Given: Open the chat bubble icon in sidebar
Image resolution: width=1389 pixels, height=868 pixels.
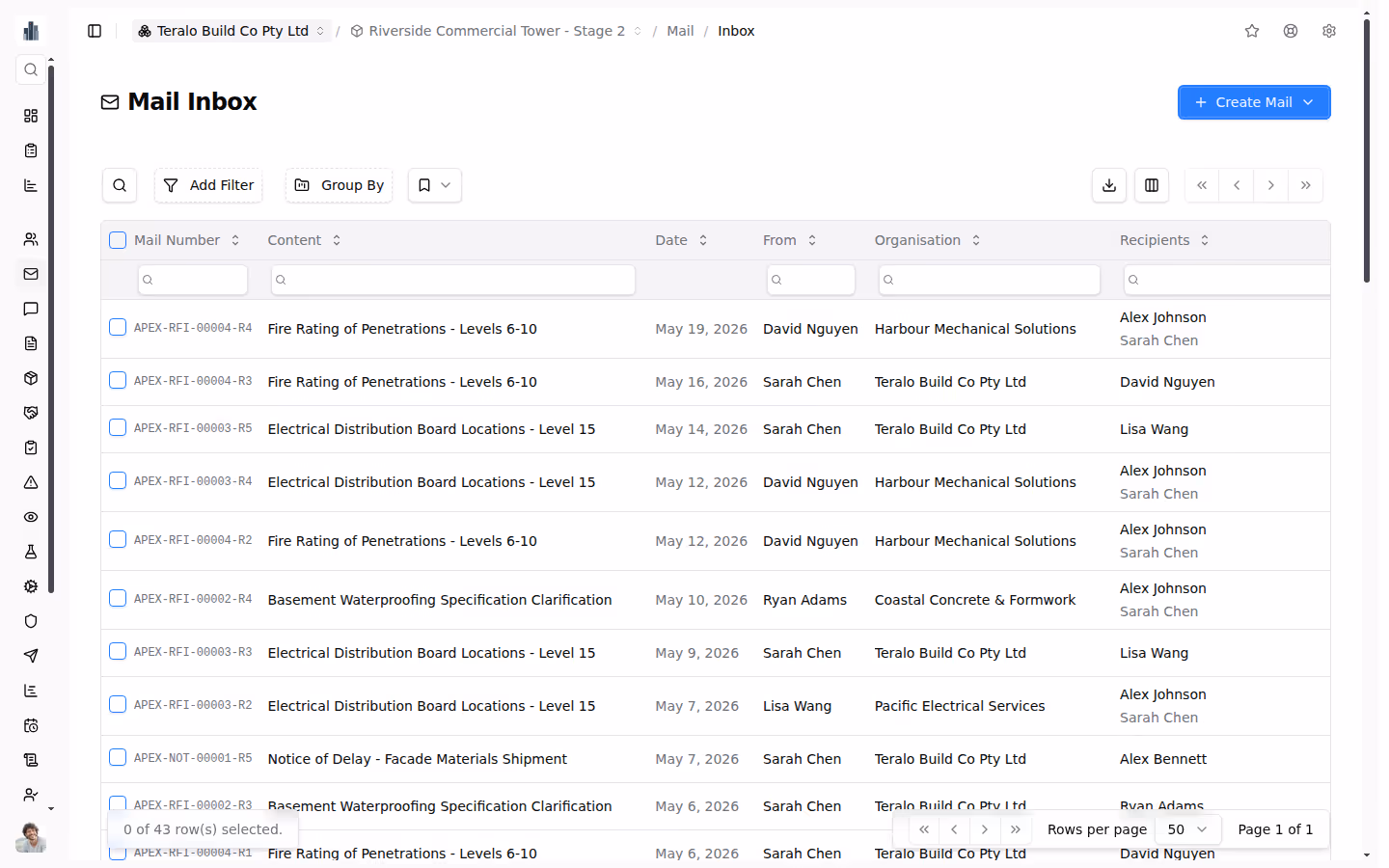Looking at the screenshot, I should pyautogui.click(x=31, y=309).
